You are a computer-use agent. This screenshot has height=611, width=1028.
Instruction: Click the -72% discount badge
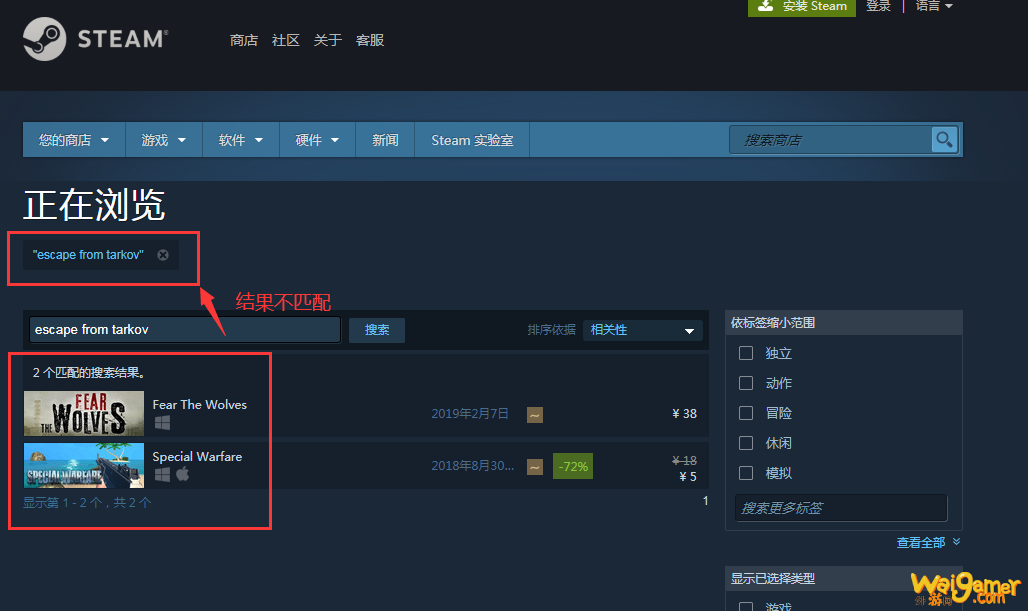click(x=572, y=466)
